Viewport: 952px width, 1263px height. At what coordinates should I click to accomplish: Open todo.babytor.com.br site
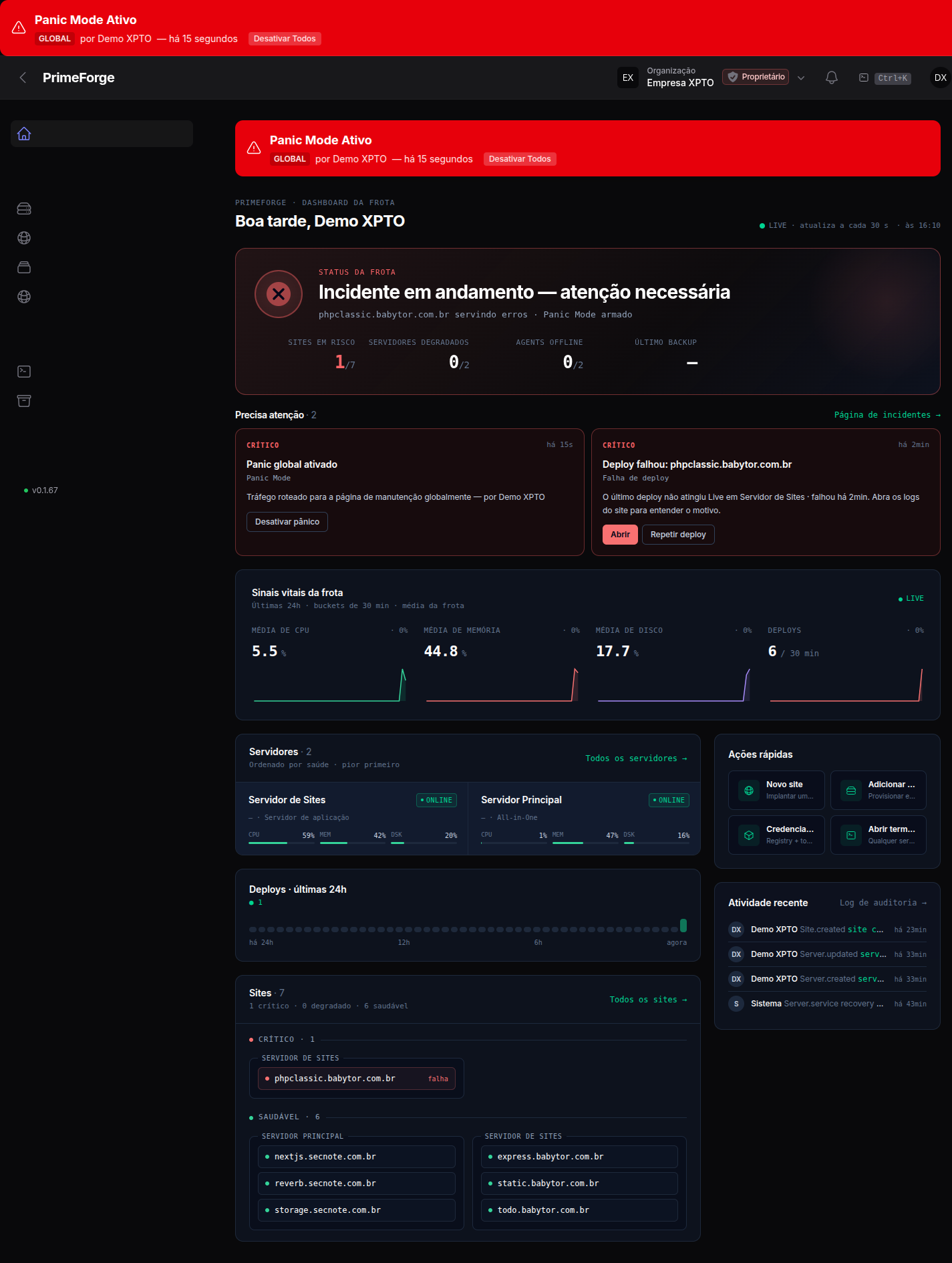click(x=579, y=1210)
